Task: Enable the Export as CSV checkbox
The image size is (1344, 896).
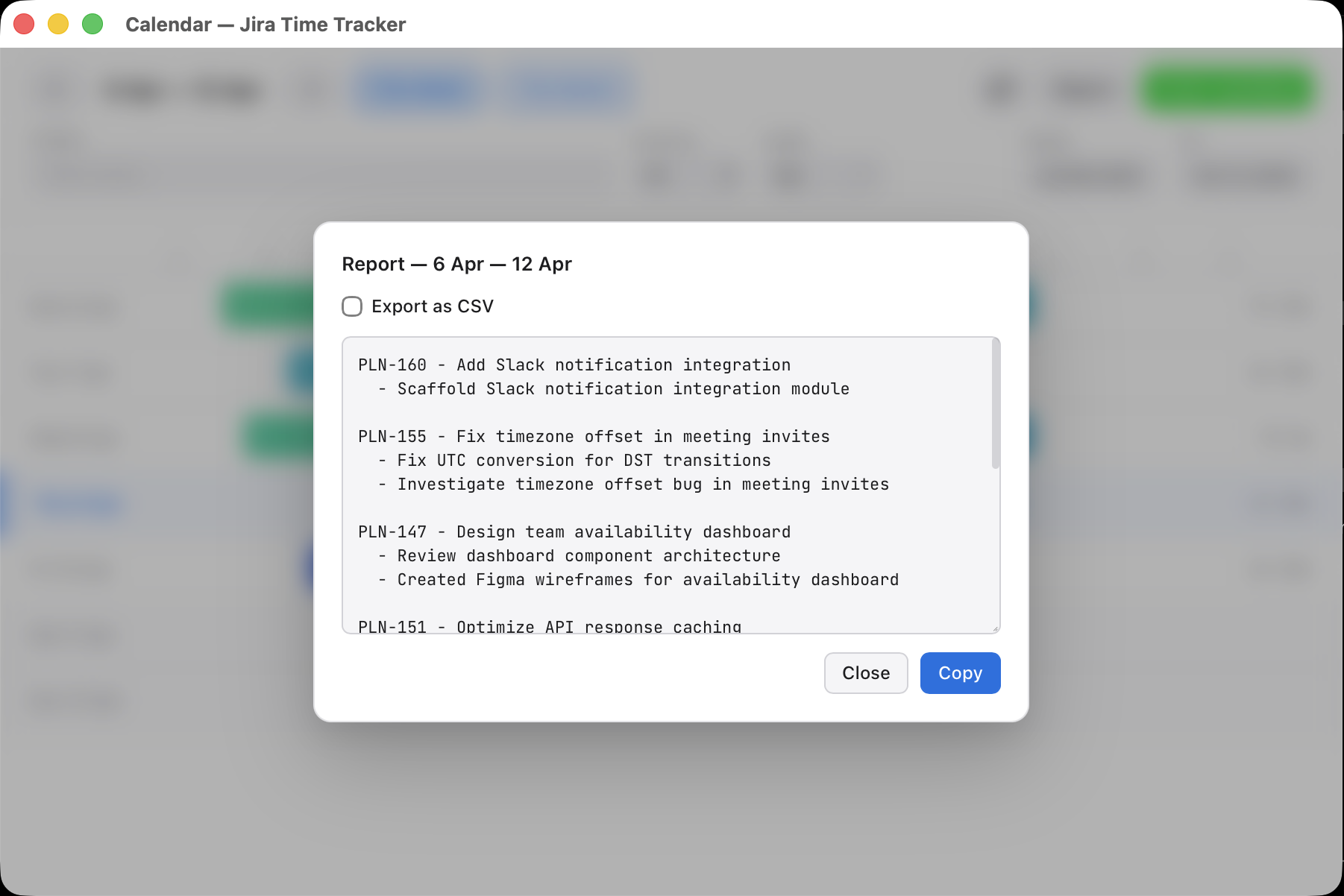Action: click(352, 306)
